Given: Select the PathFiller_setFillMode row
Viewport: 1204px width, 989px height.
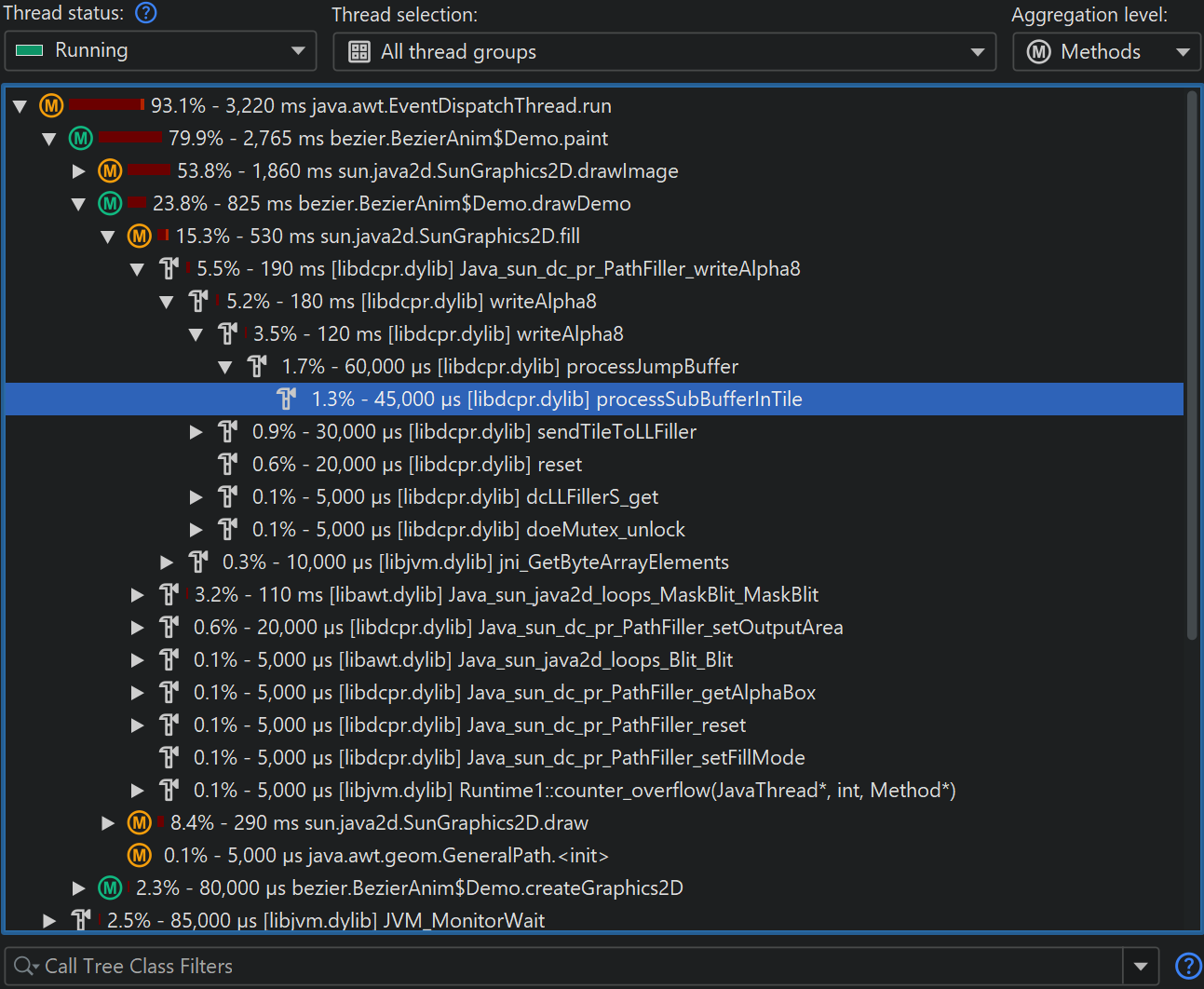Looking at the screenshot, I should [x=498, y=758].
